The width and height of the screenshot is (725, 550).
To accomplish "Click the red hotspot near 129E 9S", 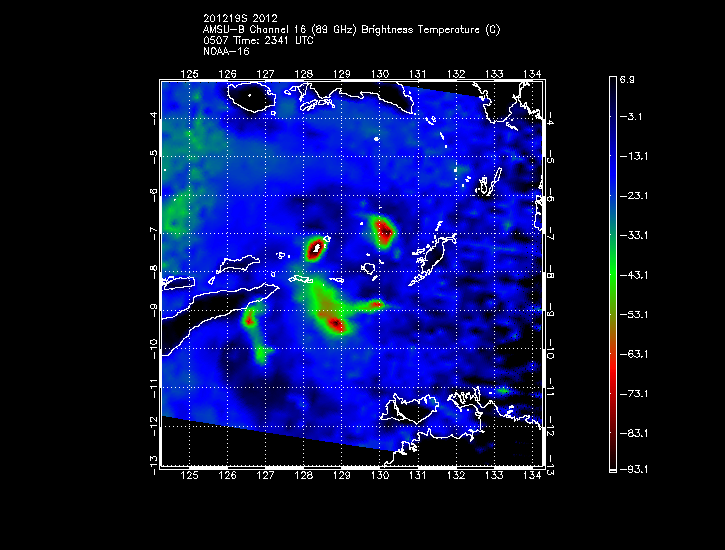I will pos(336,324).
